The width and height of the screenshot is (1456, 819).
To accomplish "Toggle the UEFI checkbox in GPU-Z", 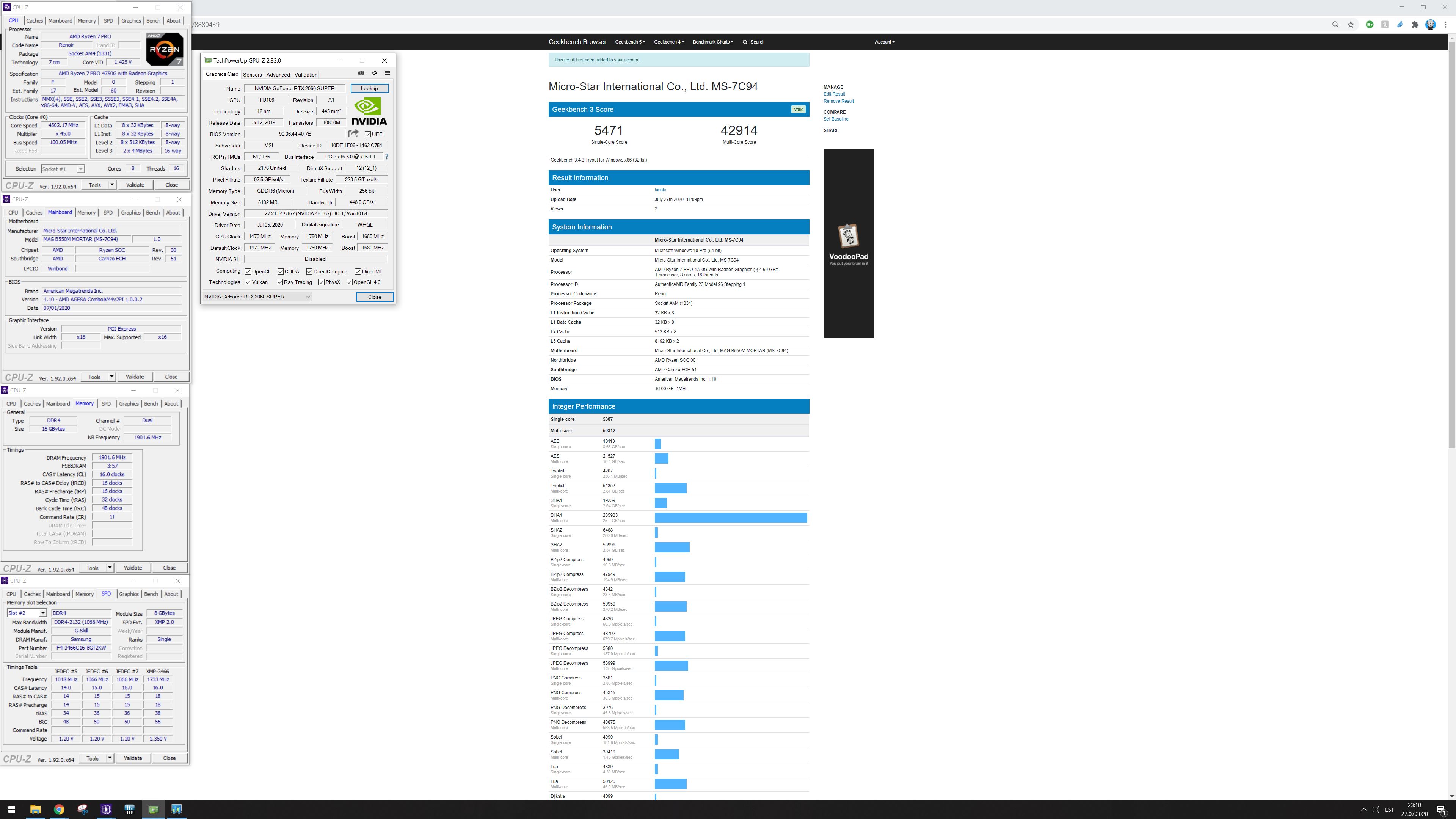I will click(368, 134).
